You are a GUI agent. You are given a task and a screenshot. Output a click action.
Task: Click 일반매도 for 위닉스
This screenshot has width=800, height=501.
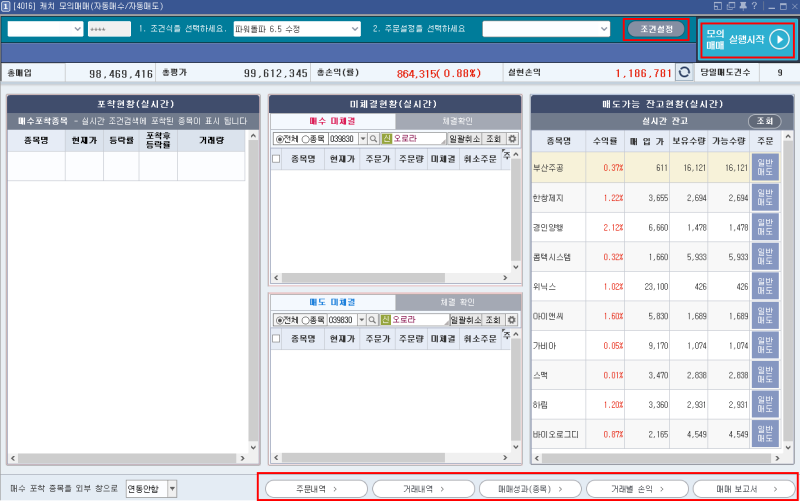765,286
